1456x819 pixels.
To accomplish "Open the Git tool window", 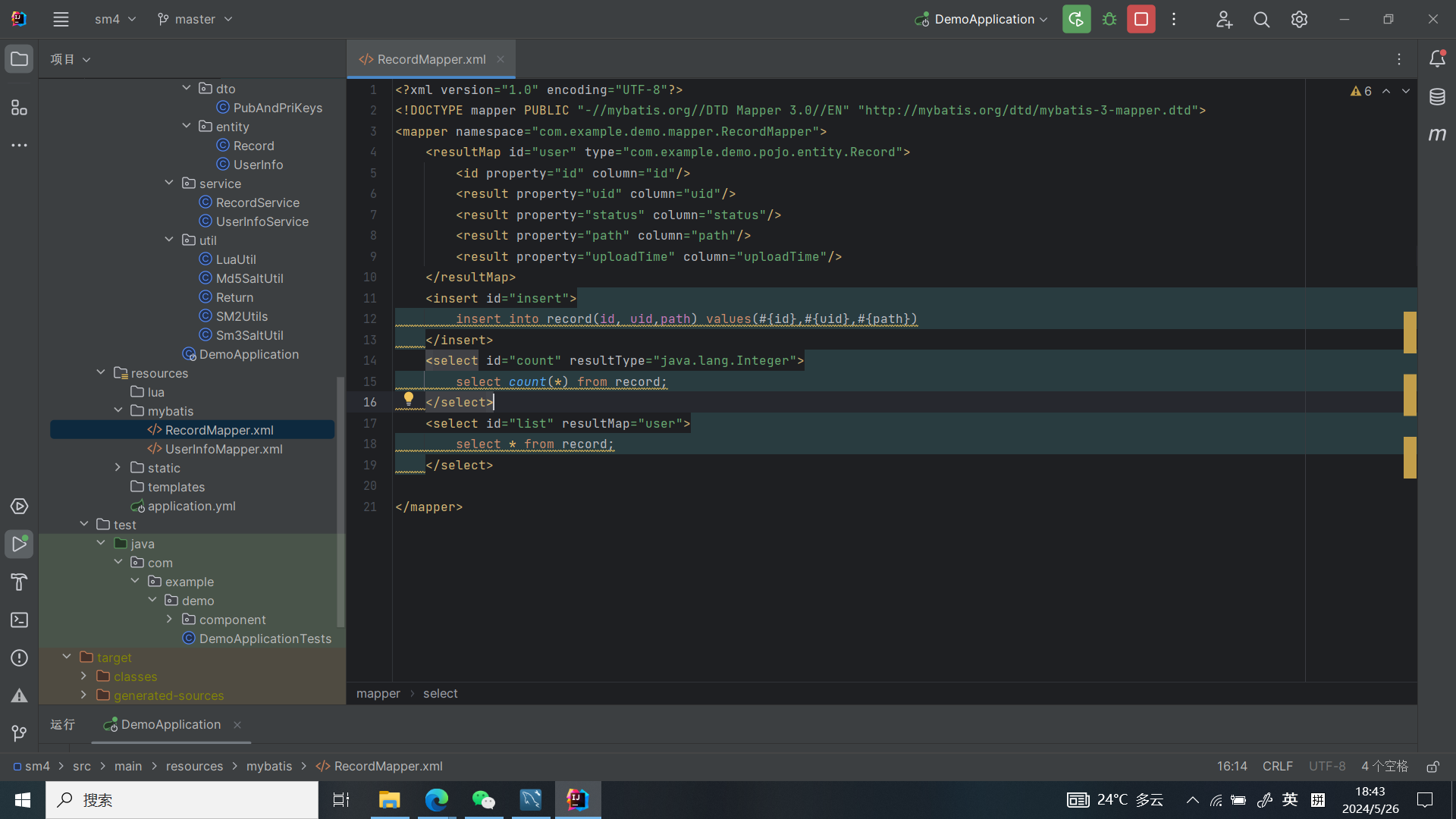I will point(20,733).
